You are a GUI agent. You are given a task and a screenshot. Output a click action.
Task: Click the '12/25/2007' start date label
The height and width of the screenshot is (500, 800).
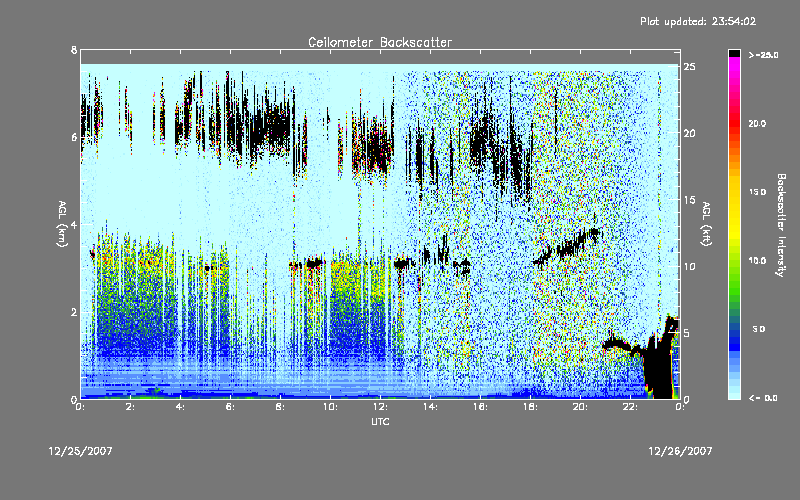[x=81, y=452]
